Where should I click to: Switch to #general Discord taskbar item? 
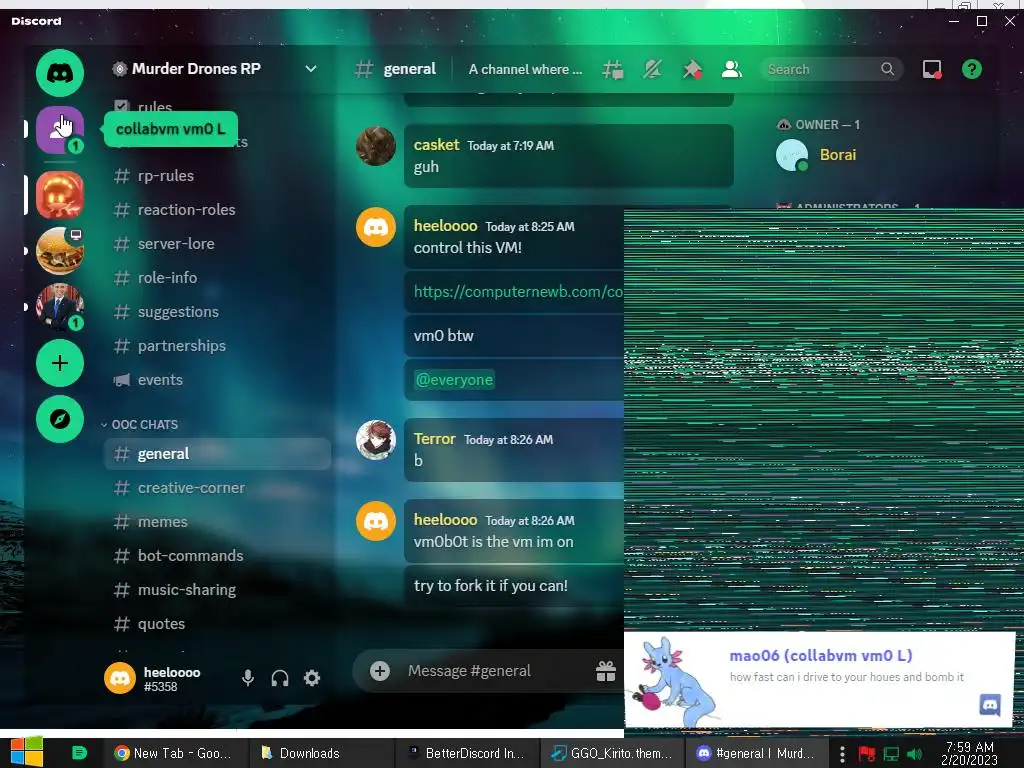click(x=756, y=753)
